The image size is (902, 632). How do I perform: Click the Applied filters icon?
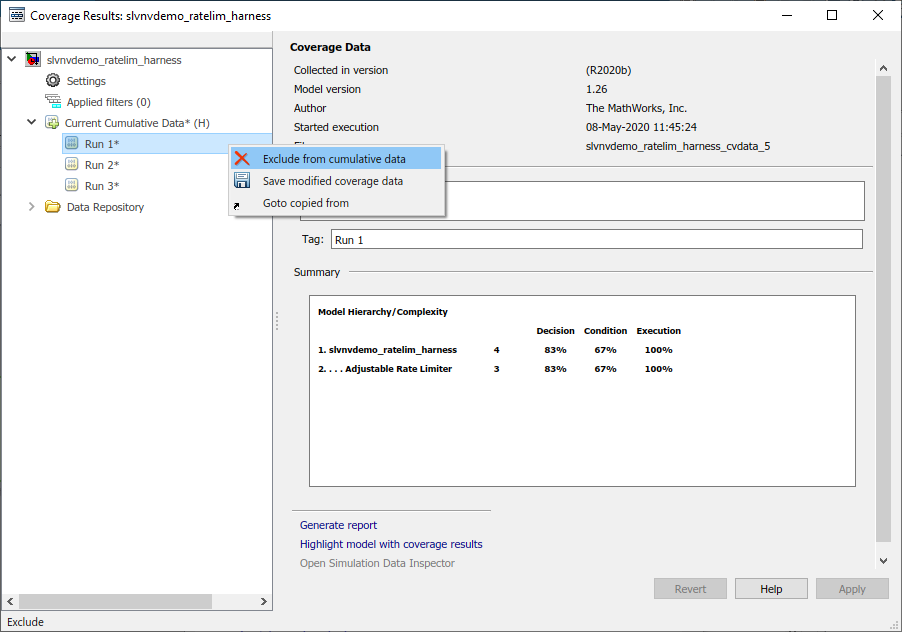point(53,102)
